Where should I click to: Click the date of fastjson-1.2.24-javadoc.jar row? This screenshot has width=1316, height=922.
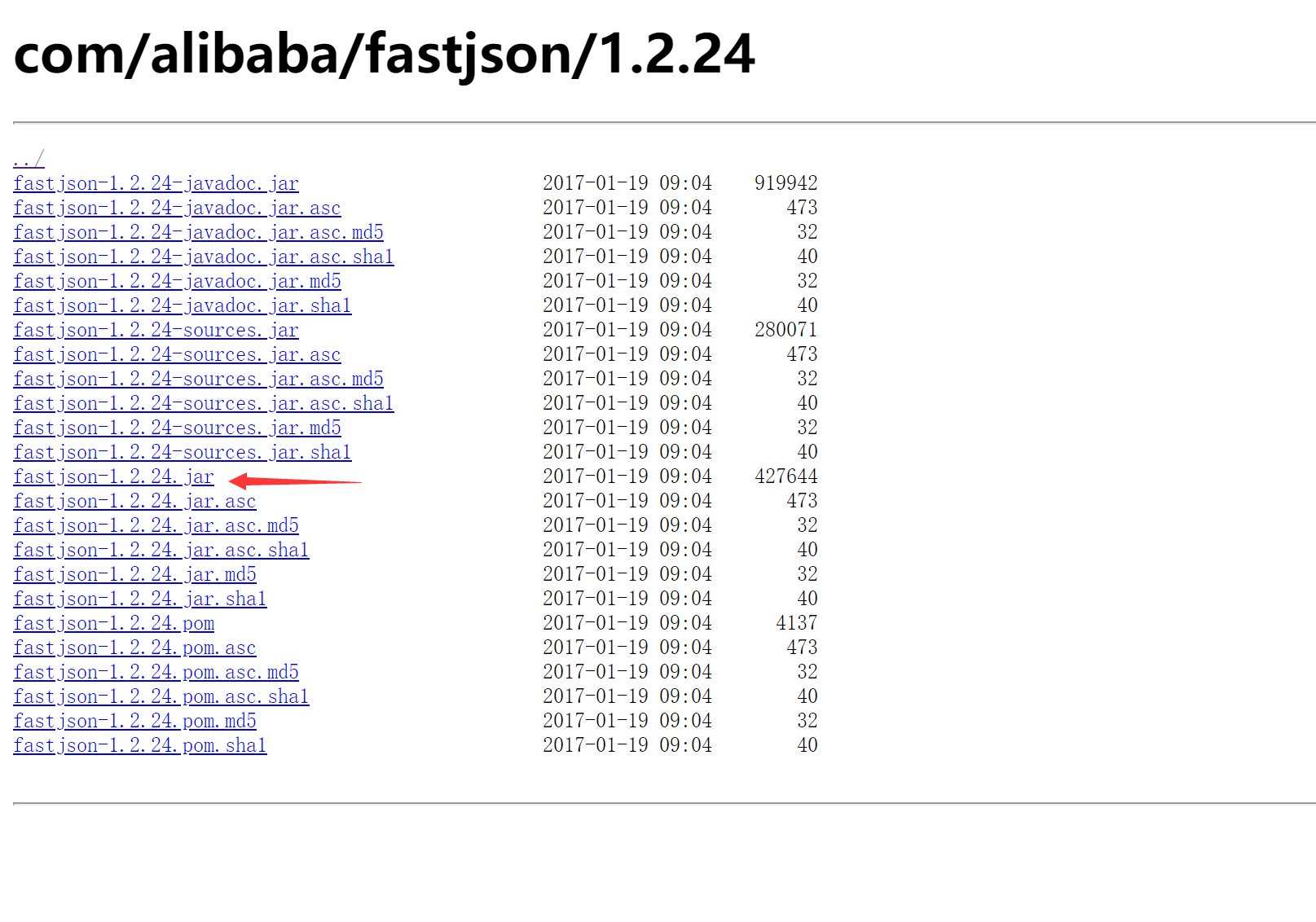coord(627,183)
